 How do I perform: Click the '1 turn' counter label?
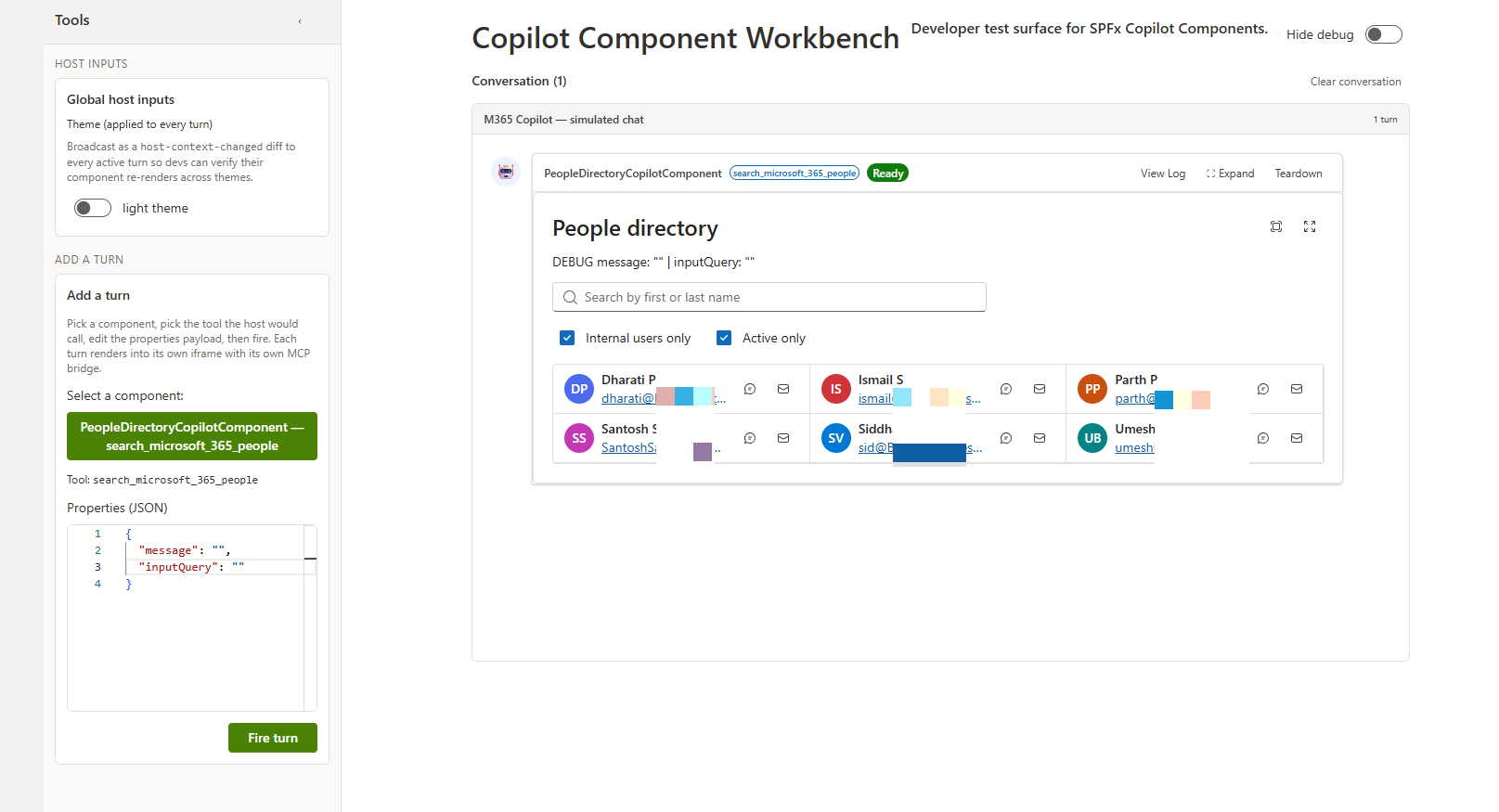(x=1385, y=120)
